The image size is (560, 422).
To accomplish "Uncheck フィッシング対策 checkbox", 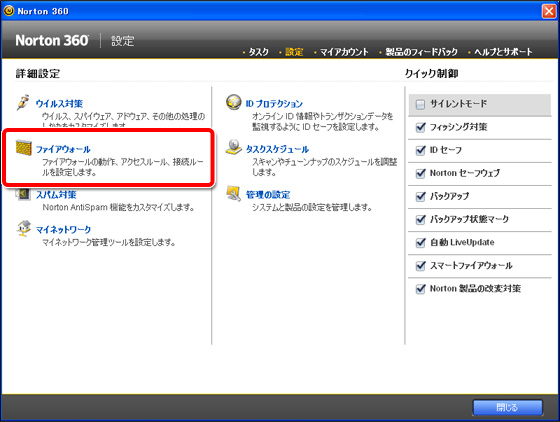I will click(x=421, y=127).
